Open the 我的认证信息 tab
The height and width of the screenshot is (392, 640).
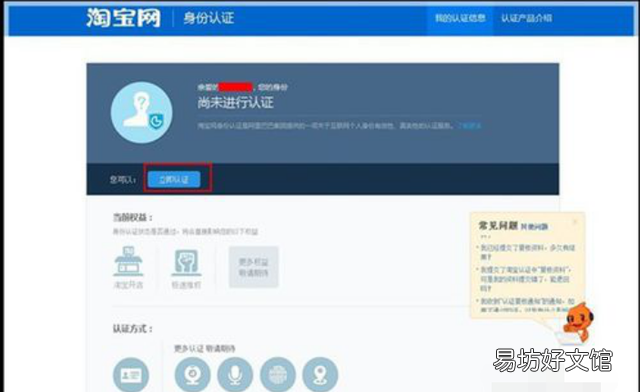460,18
